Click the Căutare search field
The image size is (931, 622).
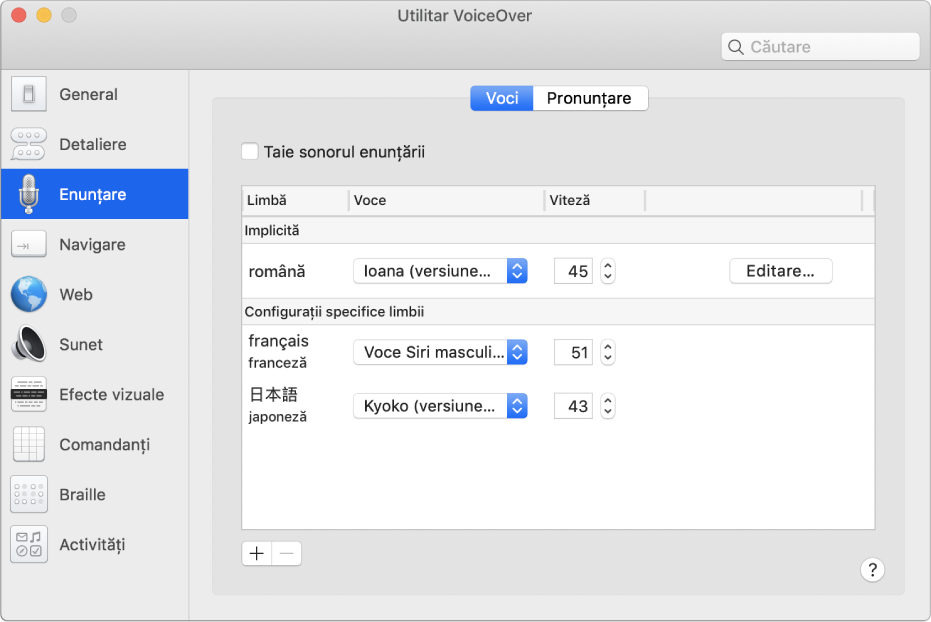[x=820, y=46]
